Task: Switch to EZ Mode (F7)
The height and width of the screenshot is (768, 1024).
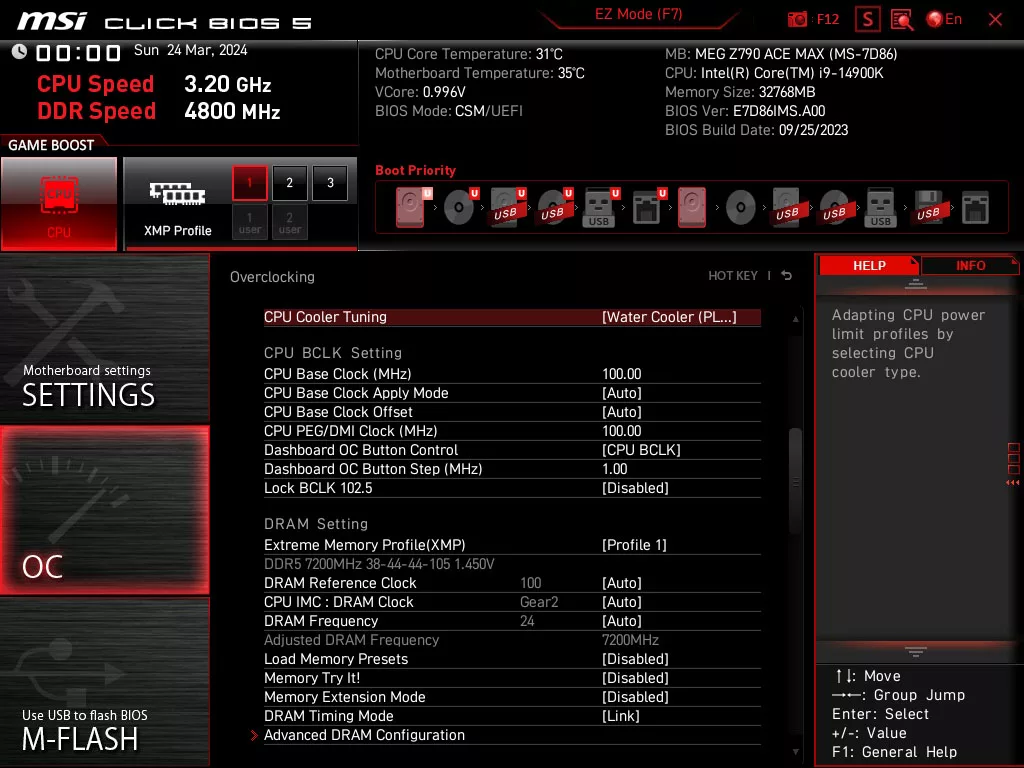Action: click(x=638, y=14)
